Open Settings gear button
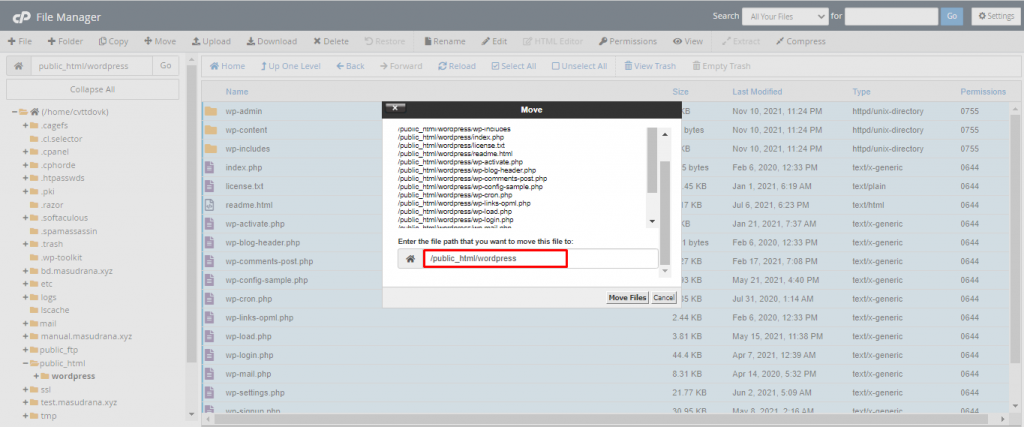Image resolution: width=1024 pixels, height=427 pixels. (996, 16)
